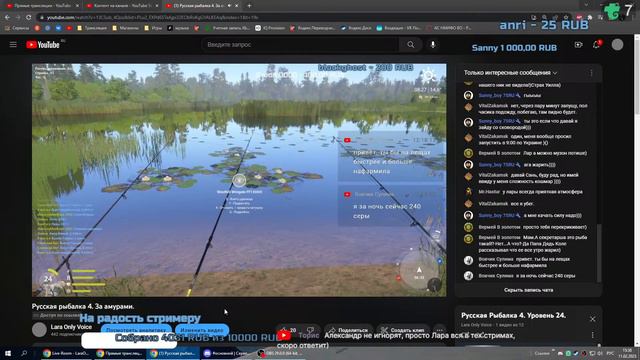Open more actions (three dots) under video

(x=439, y=330)
